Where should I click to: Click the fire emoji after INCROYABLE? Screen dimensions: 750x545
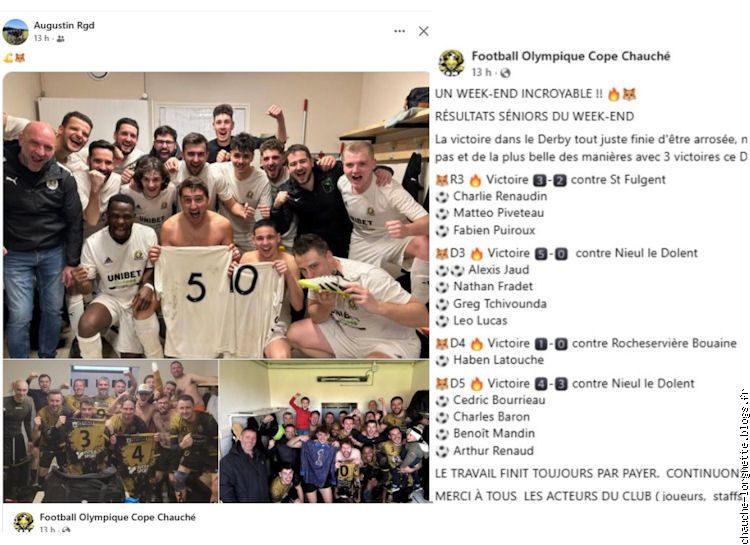click(x=614, y=94)
